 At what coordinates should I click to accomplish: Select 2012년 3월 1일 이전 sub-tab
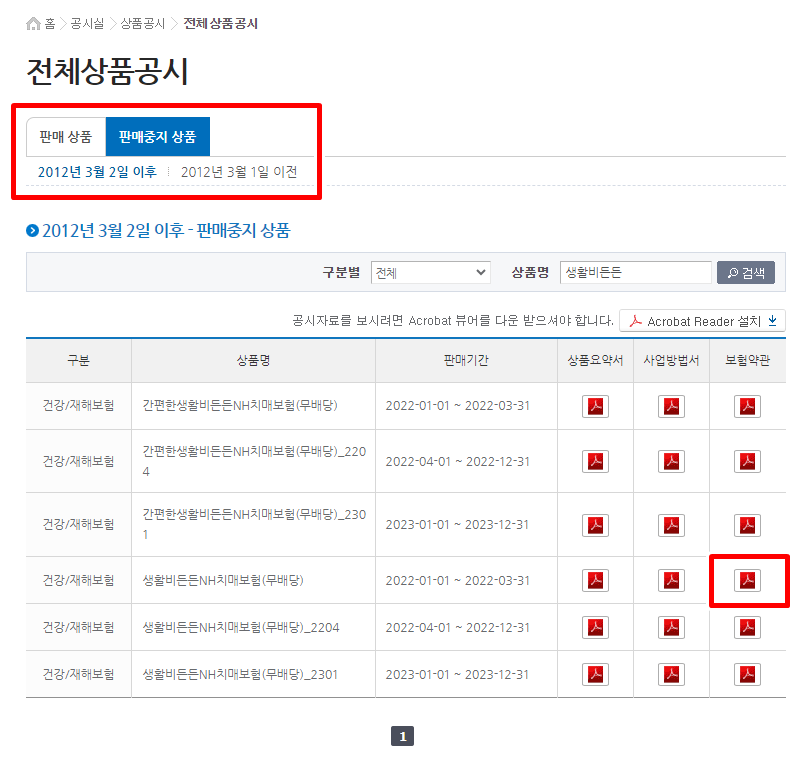[239, 172]
